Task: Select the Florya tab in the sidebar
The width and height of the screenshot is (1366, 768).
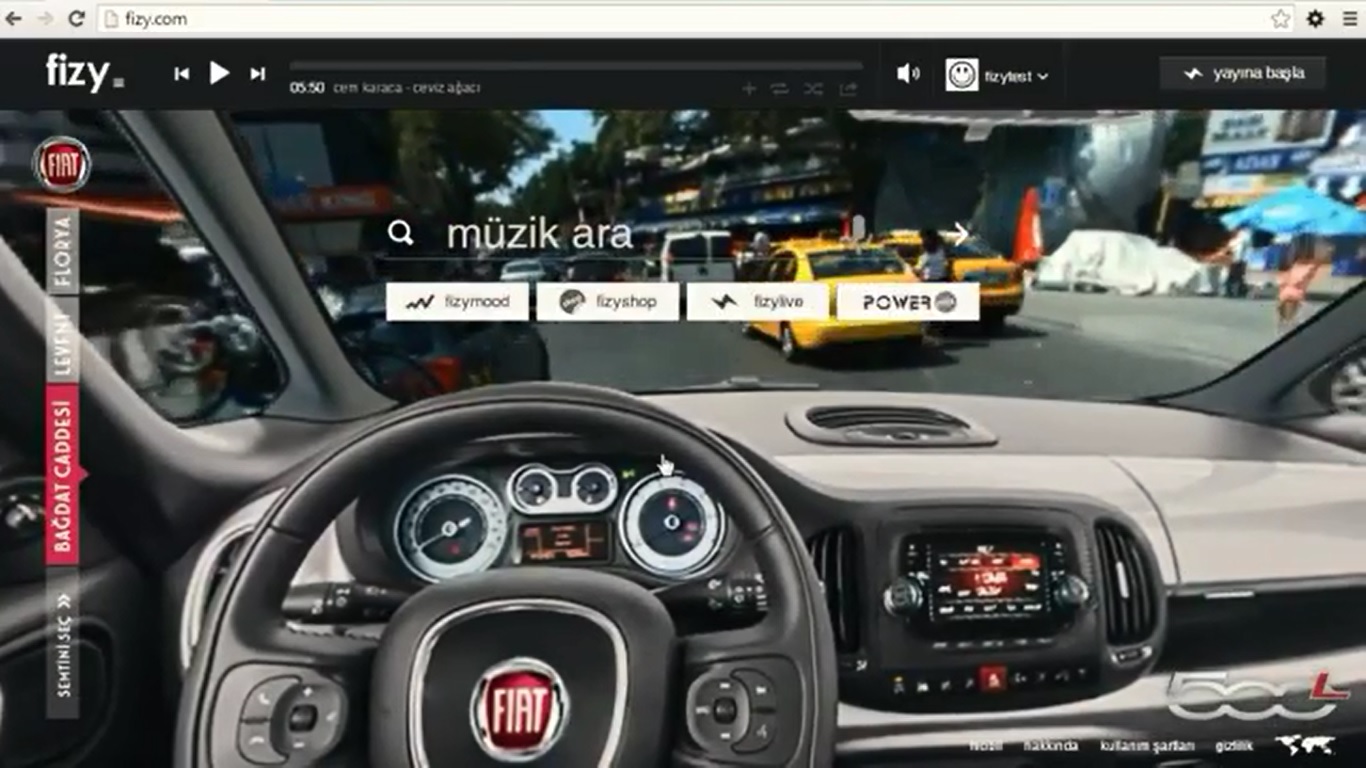Action: (62, 250)
